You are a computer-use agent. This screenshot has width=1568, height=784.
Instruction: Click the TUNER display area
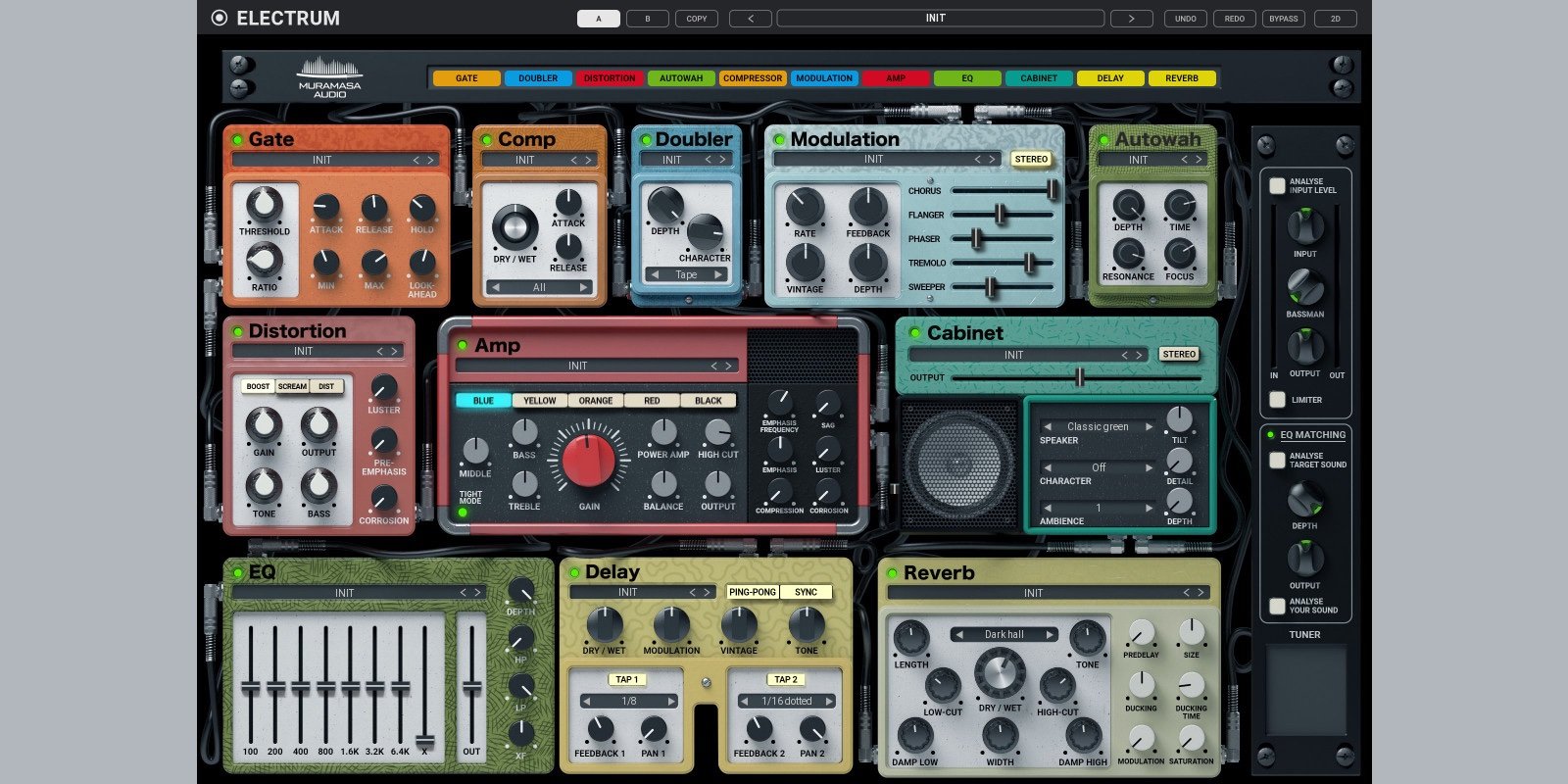point(1304,691)
